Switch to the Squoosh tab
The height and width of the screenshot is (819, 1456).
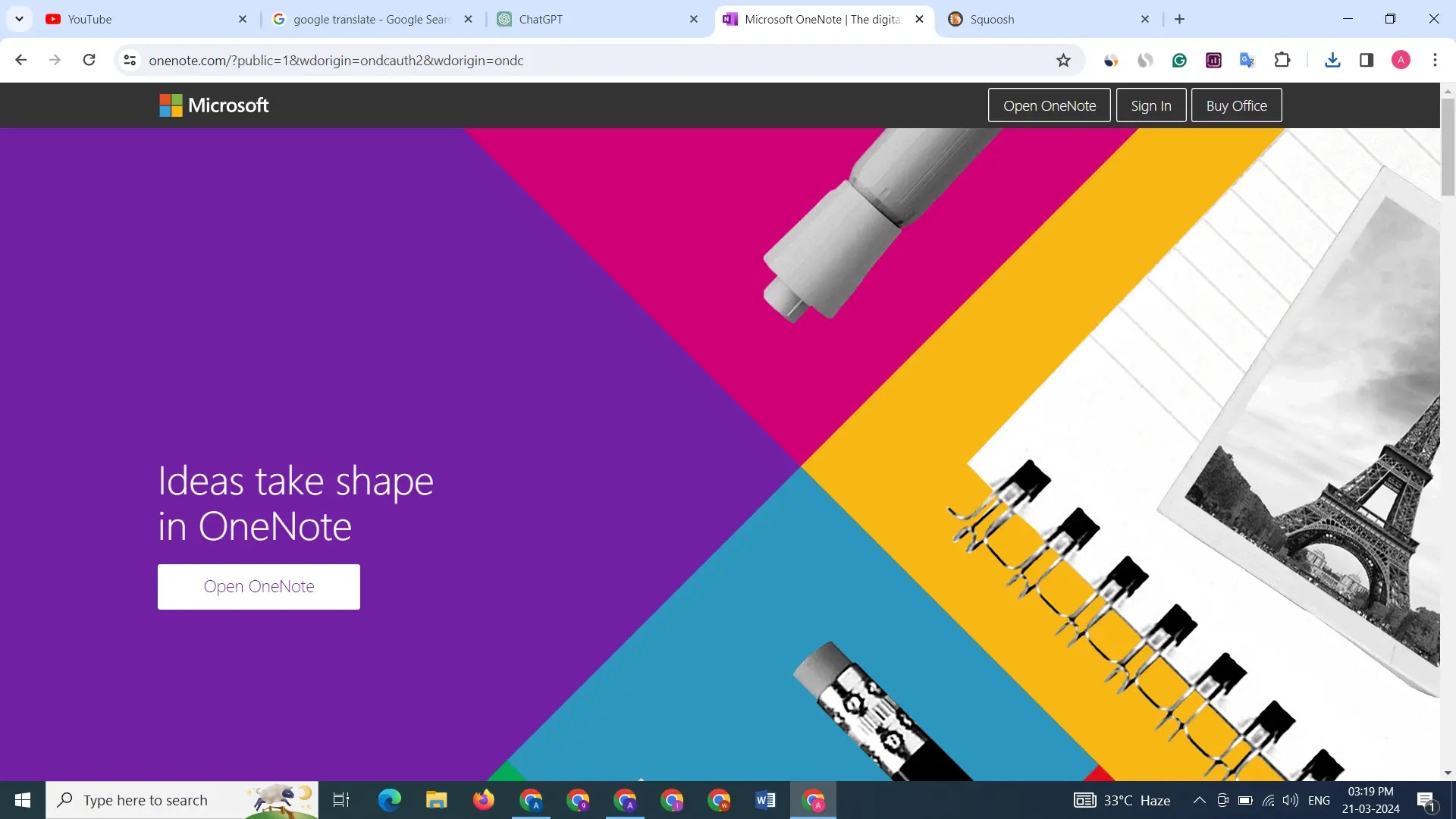tap(1050, 19)
